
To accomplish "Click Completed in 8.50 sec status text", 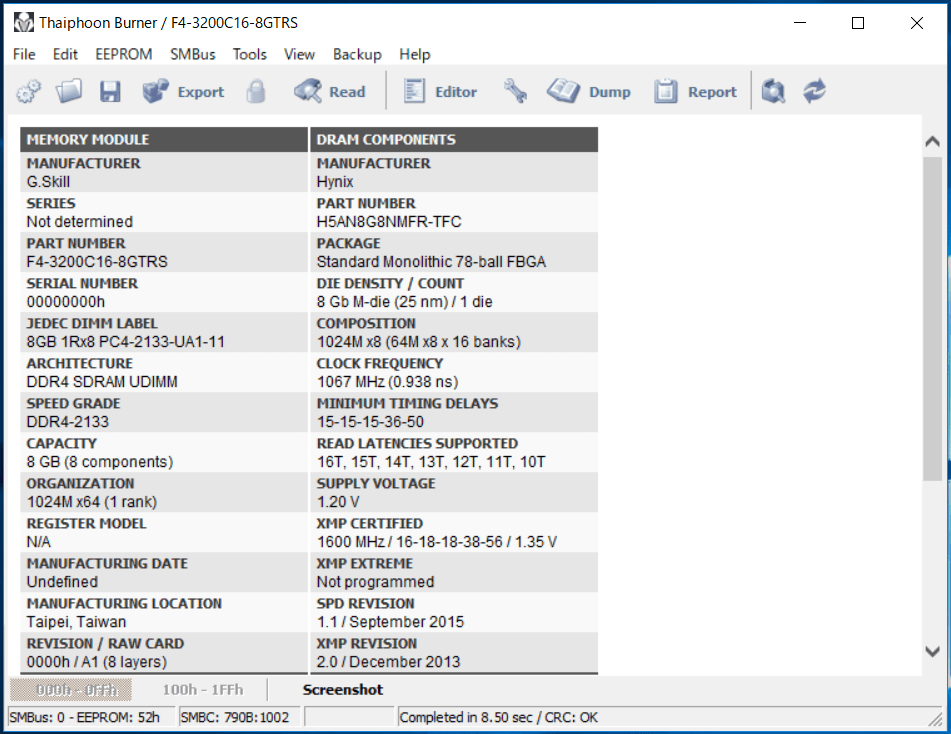I will (x=499, y=718).
